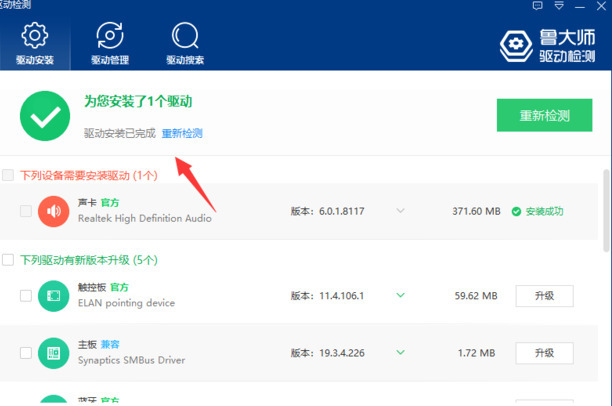Click the 安装成功 green check icon
The width and height of the screenshot is (612, 406).
[516, 212]
